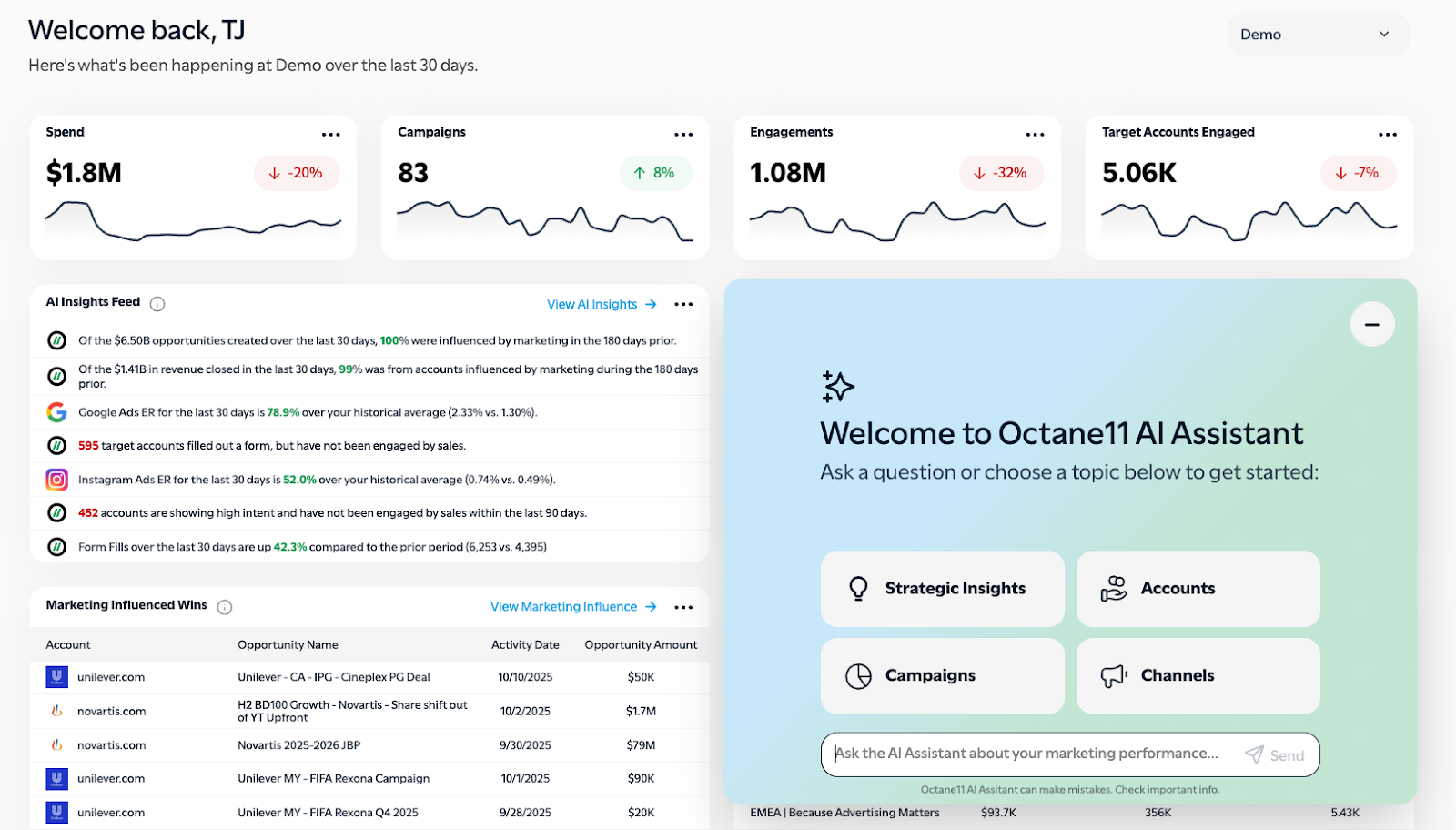Select the Campaigns topic with pie icon
This screenshot has width=1456, height=830.
[x=942, y=676]
